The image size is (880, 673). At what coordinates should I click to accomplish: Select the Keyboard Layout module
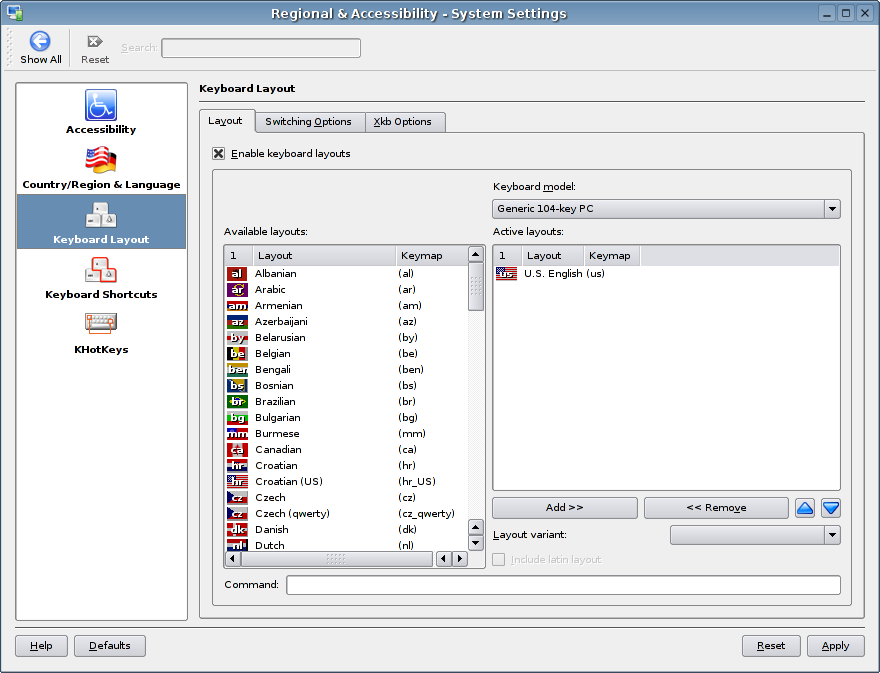click(x=101, y=222)
